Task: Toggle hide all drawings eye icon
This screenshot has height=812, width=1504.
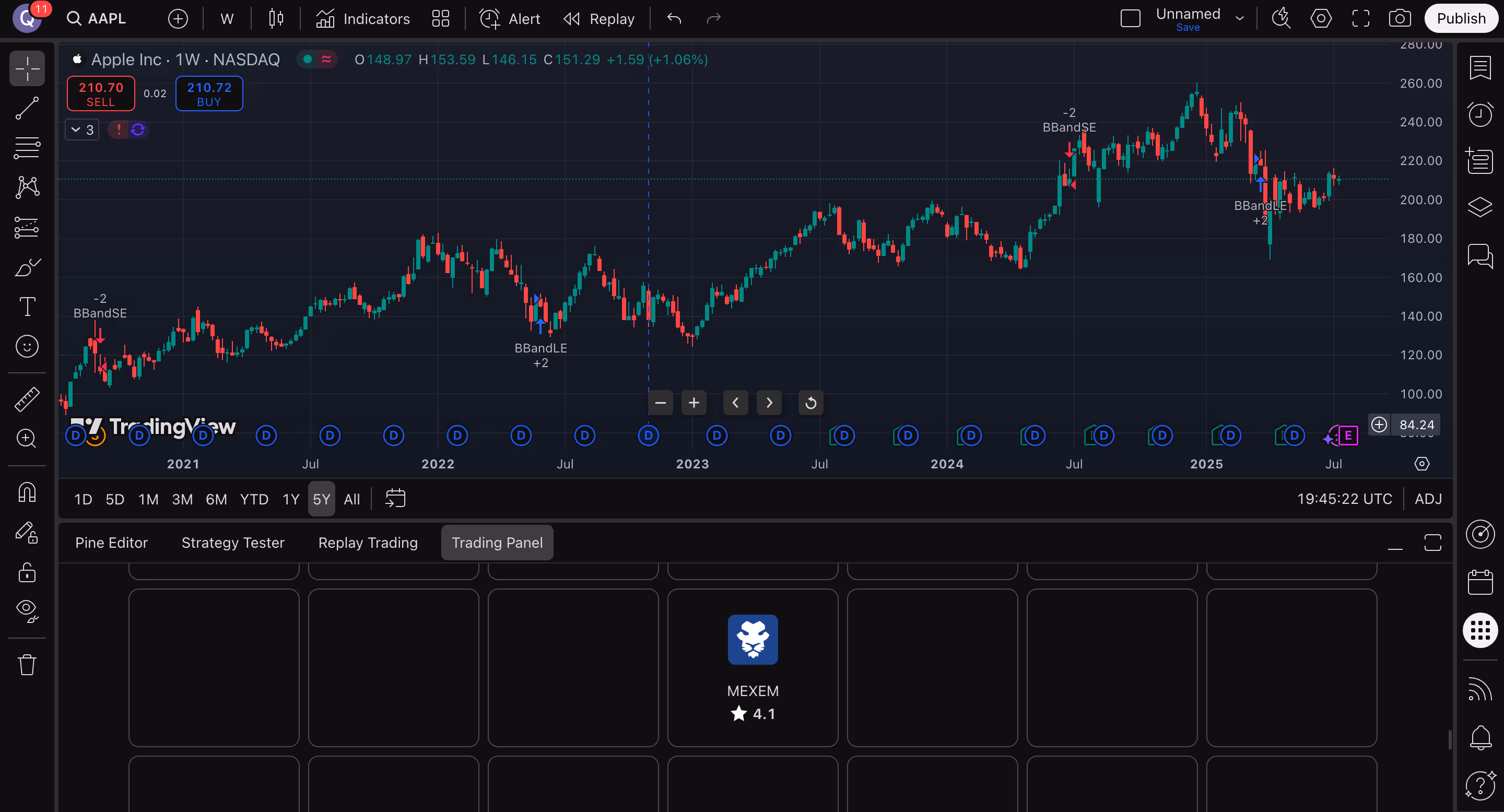Action: pos(27,611)
